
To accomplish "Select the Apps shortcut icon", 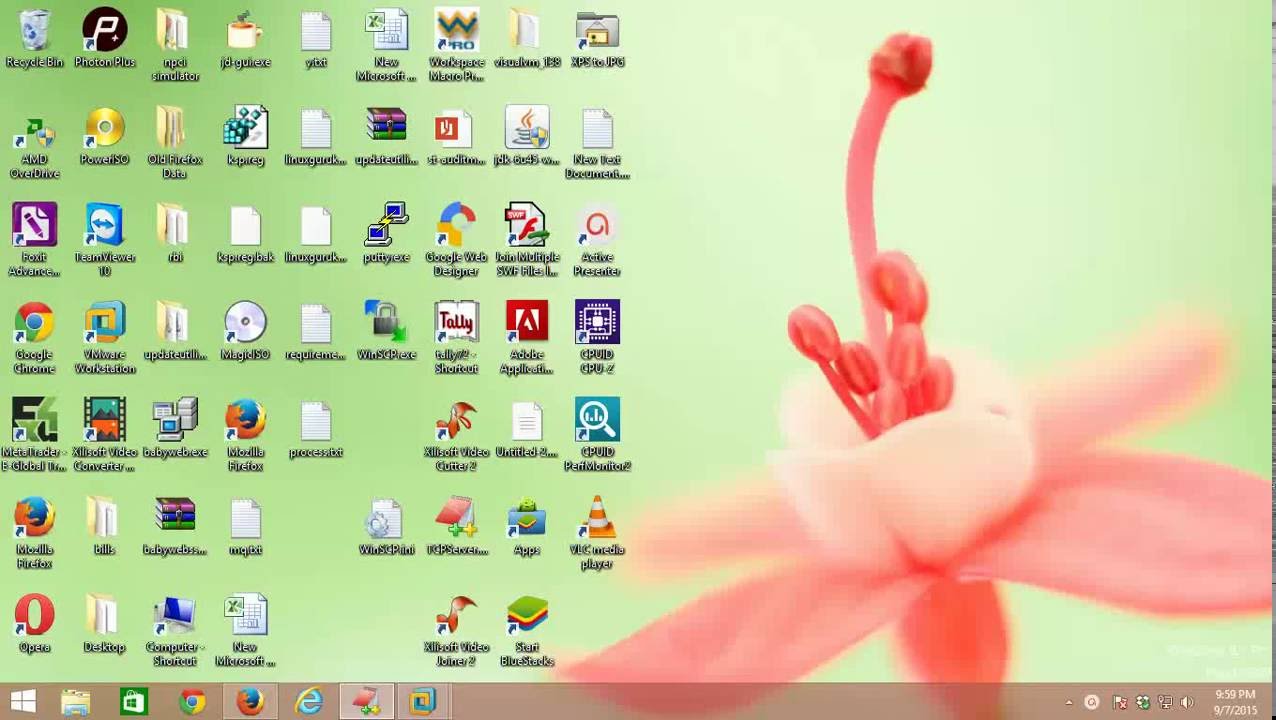I will [526, 518].
